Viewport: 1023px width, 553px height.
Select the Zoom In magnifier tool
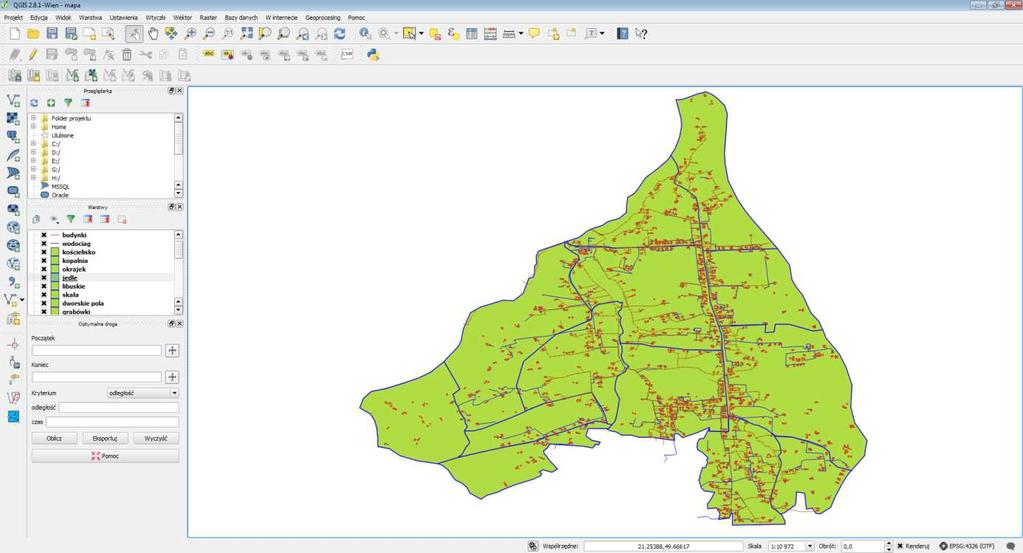(x=190, y=33)
